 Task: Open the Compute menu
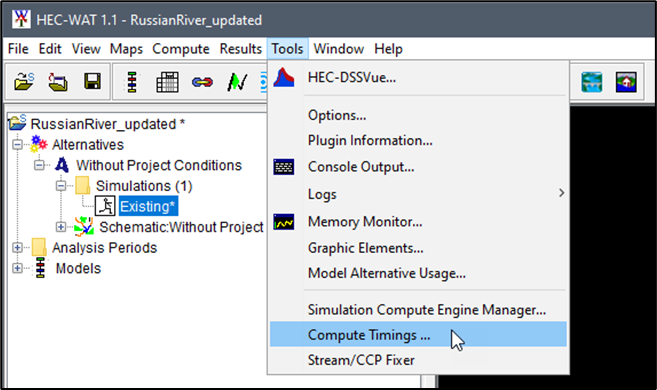[181, 49]
